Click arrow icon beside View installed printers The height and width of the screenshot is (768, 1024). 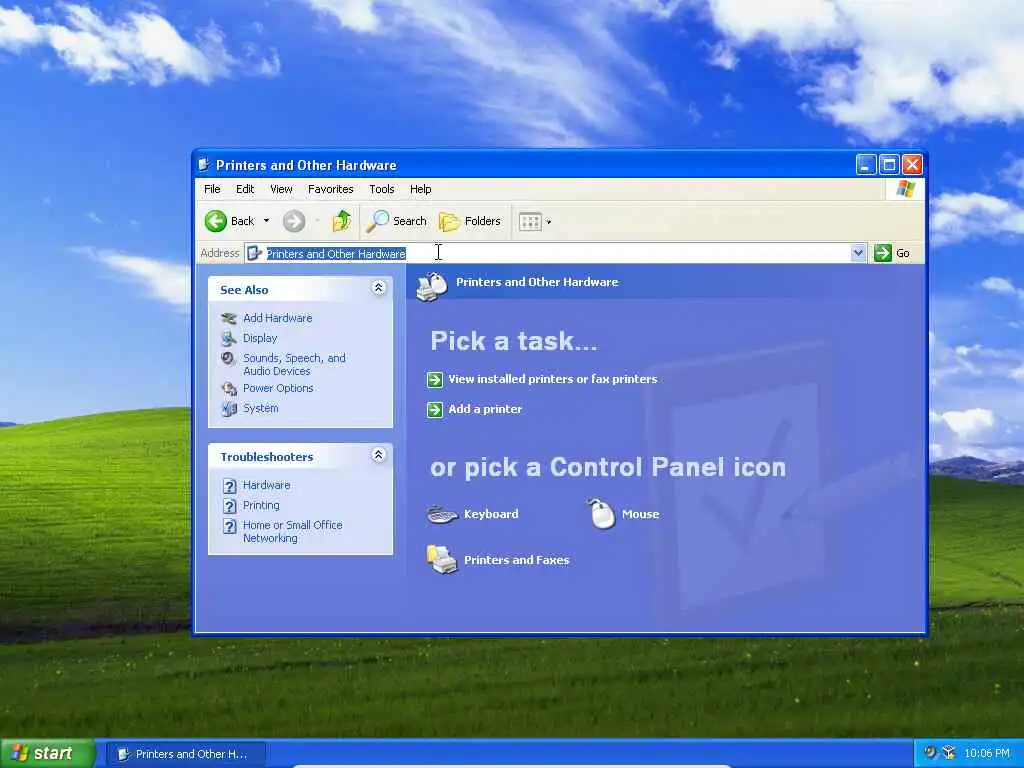pyautogui.click(x=435, y=379)
